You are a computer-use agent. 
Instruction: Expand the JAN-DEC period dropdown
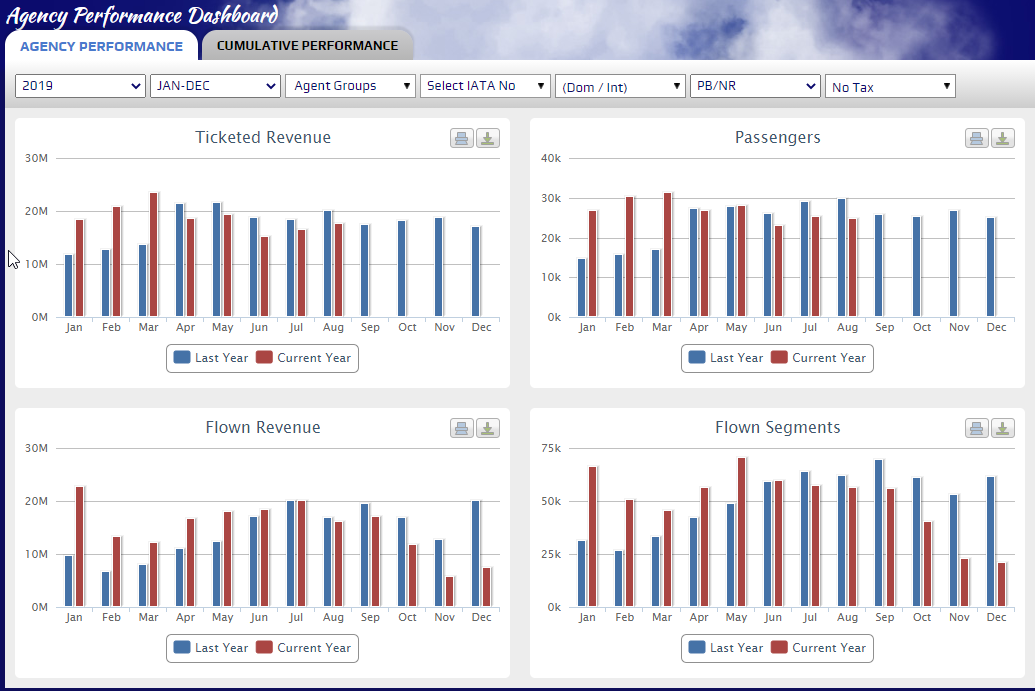(x=215, y=86)
